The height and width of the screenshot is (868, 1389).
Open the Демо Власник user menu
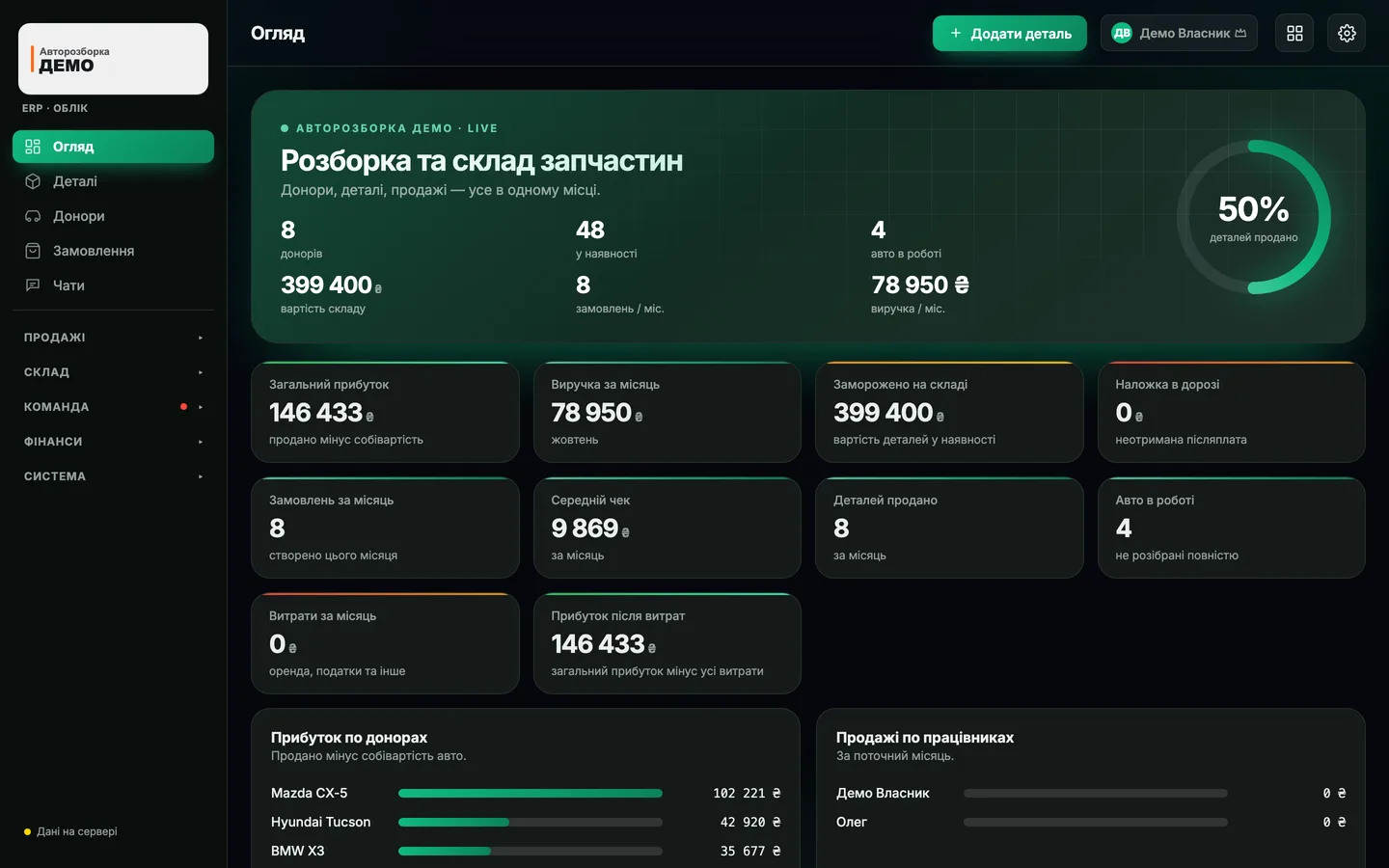click(1179, 33)
